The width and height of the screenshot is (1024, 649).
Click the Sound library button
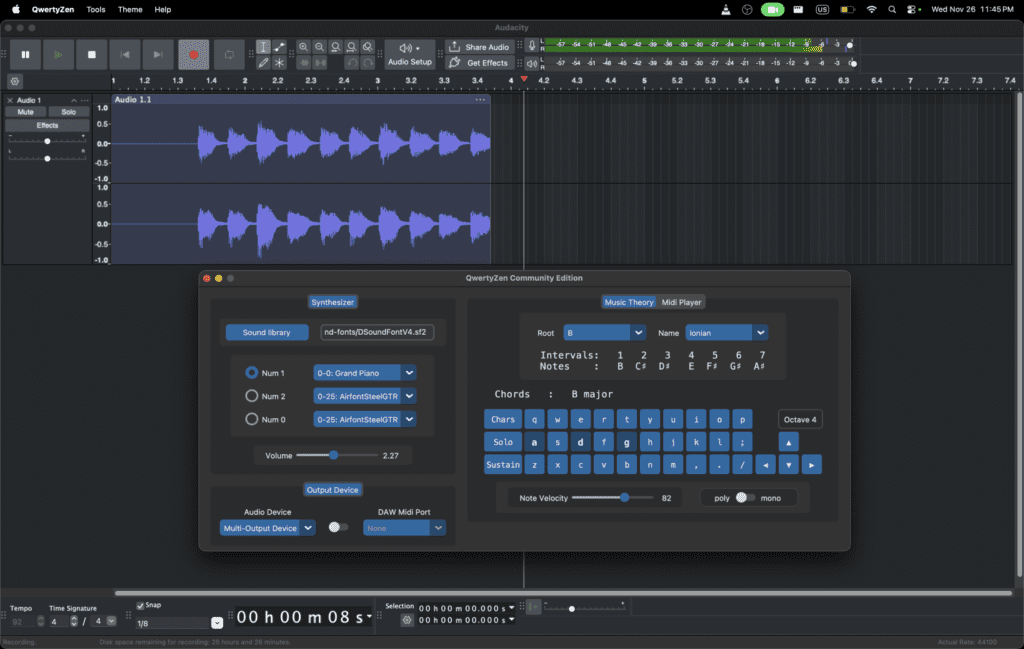click(267, 331)
